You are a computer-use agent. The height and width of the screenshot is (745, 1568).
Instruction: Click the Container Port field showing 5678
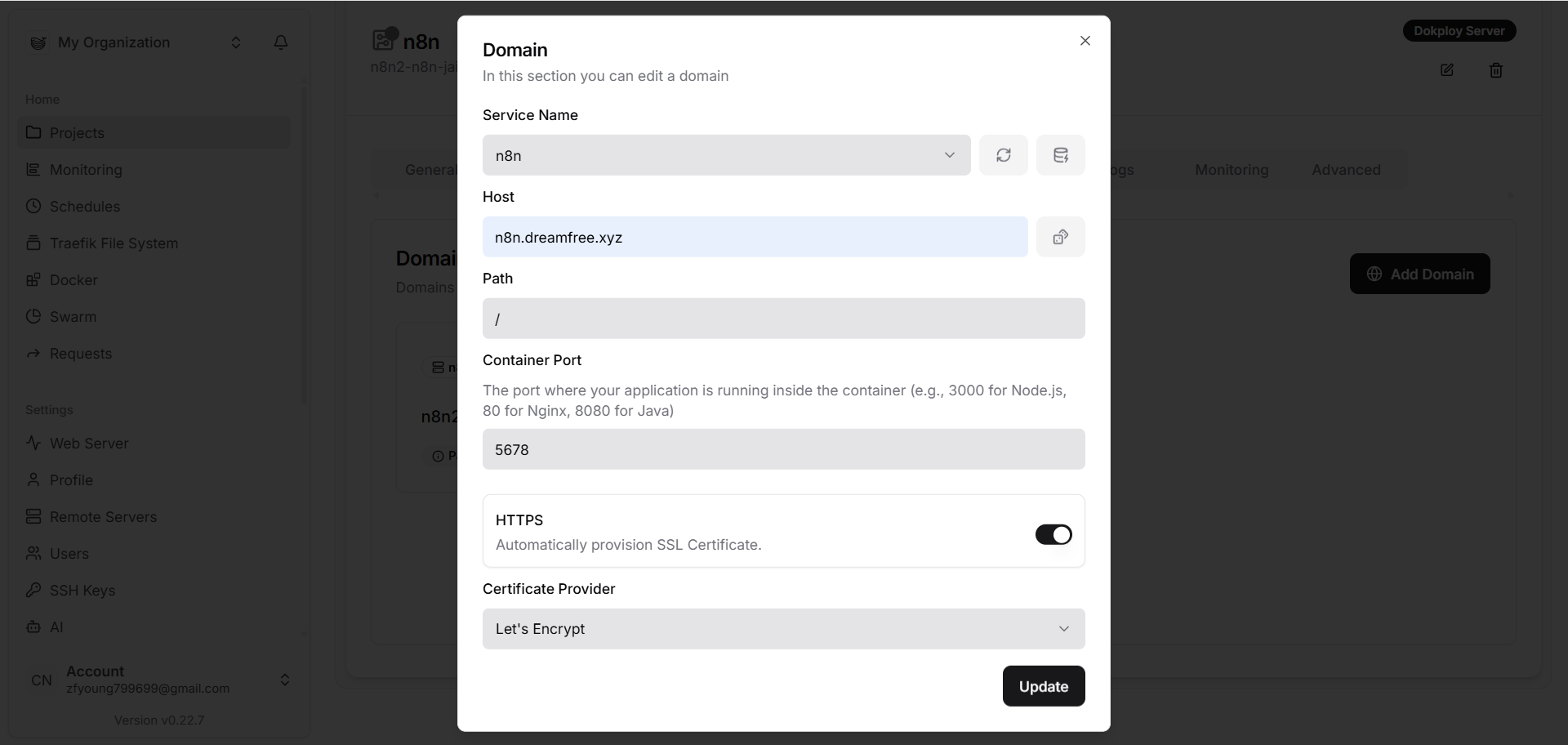(x=783, y=449)
